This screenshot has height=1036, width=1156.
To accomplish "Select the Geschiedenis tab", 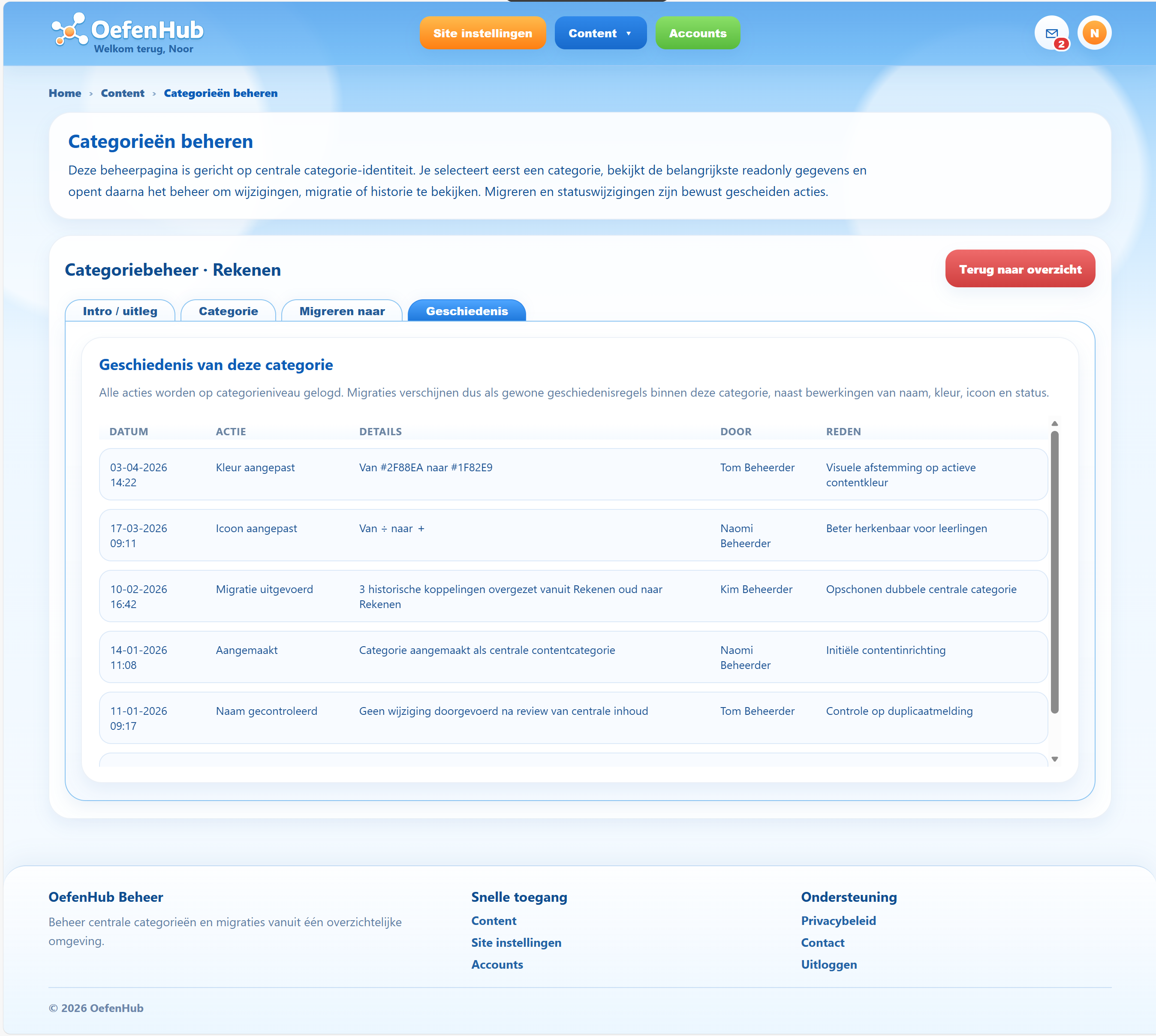I will (467, 311).
